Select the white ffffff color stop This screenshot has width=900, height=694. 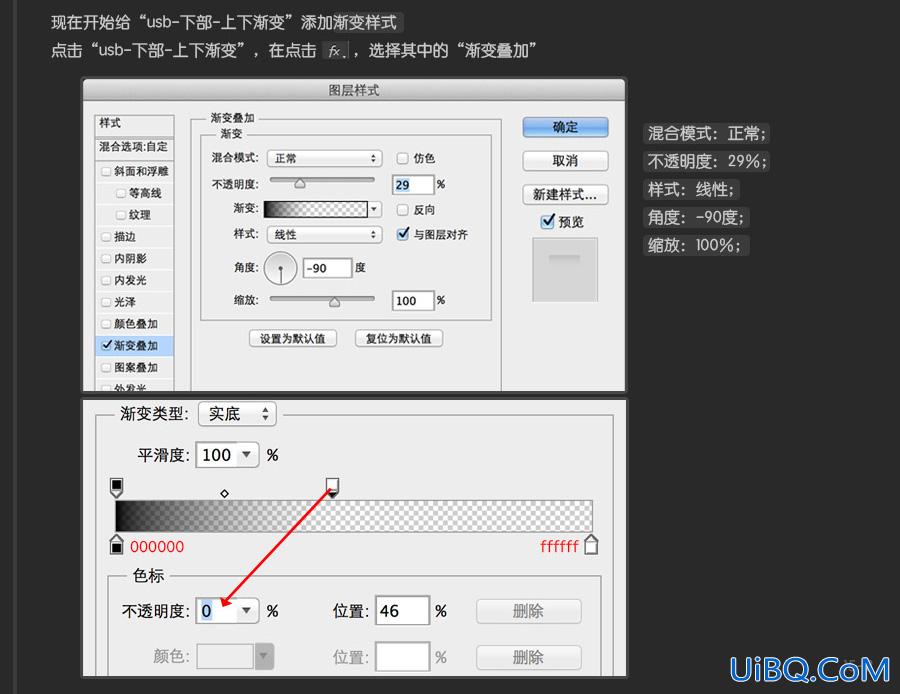pos(591,545)
